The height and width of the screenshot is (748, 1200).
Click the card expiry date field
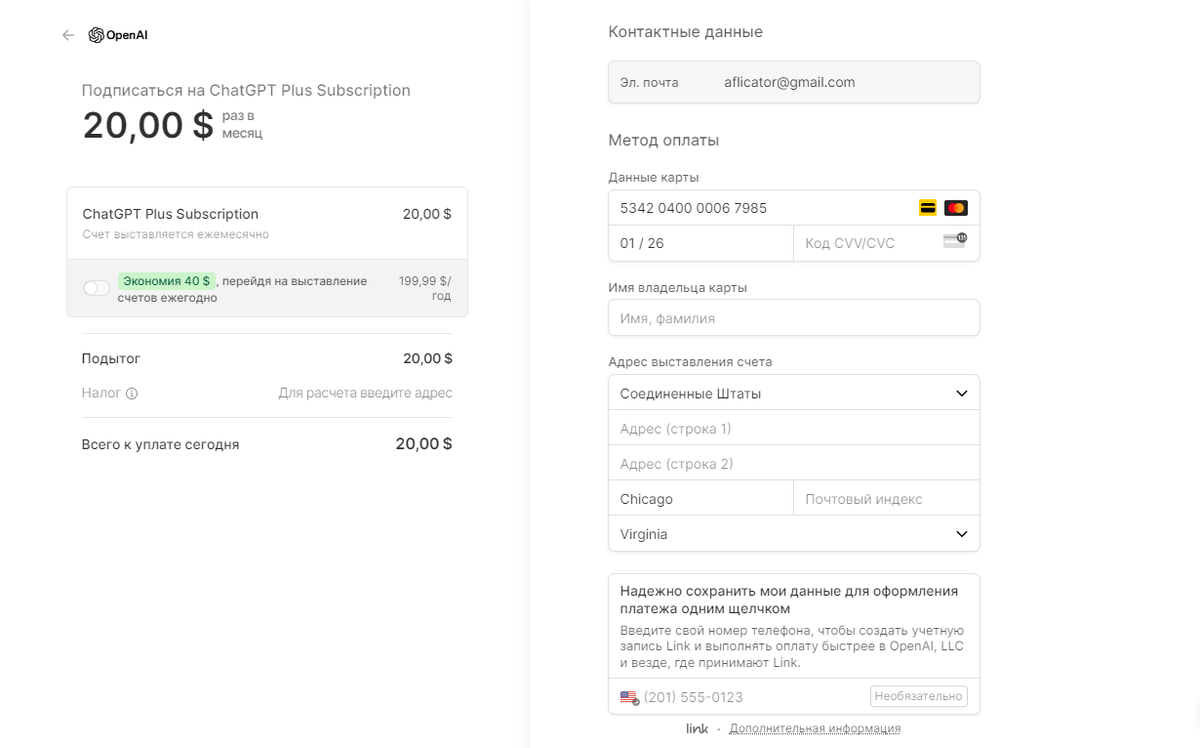[700, 243]
